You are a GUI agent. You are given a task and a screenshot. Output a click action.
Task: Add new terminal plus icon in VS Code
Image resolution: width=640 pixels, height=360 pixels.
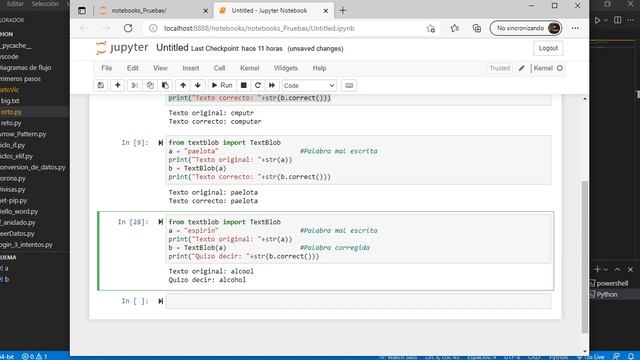tap(598, 269)
